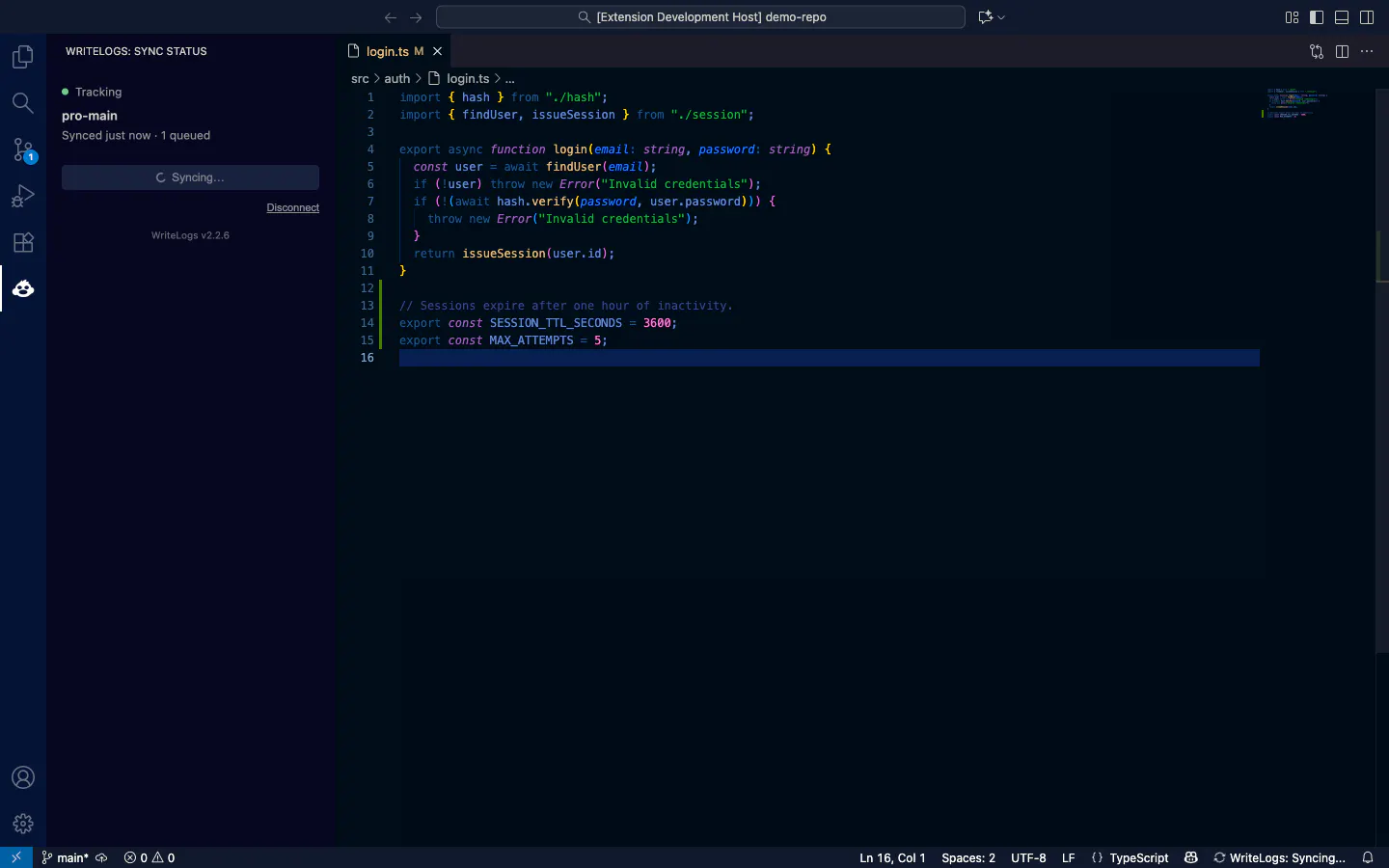Click the Copilot status bar icon
Screen dimensions: 1389x868
tap(1191, 857)
